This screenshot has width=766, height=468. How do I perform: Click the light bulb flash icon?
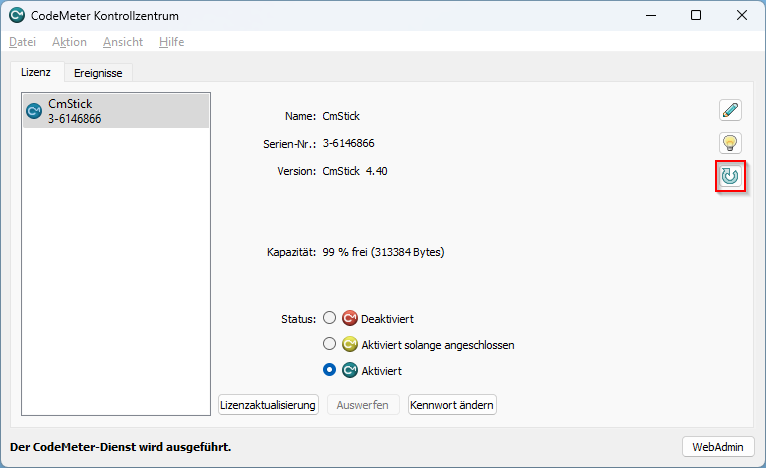(x=731, y=143)
